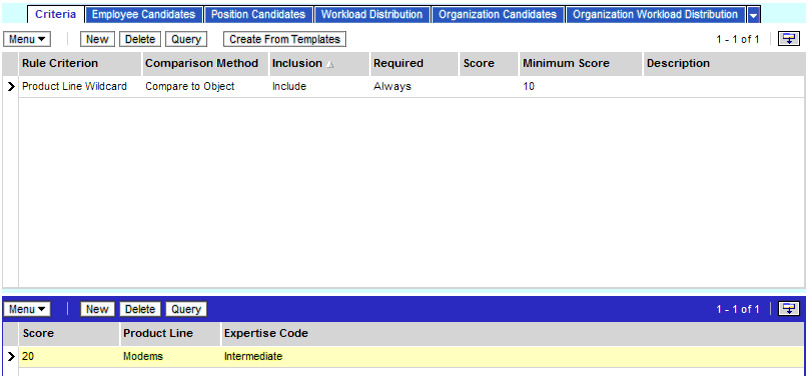Click the 1 - 1 of 1 counter in lower list
808x376 pixels.
point(737,310)
